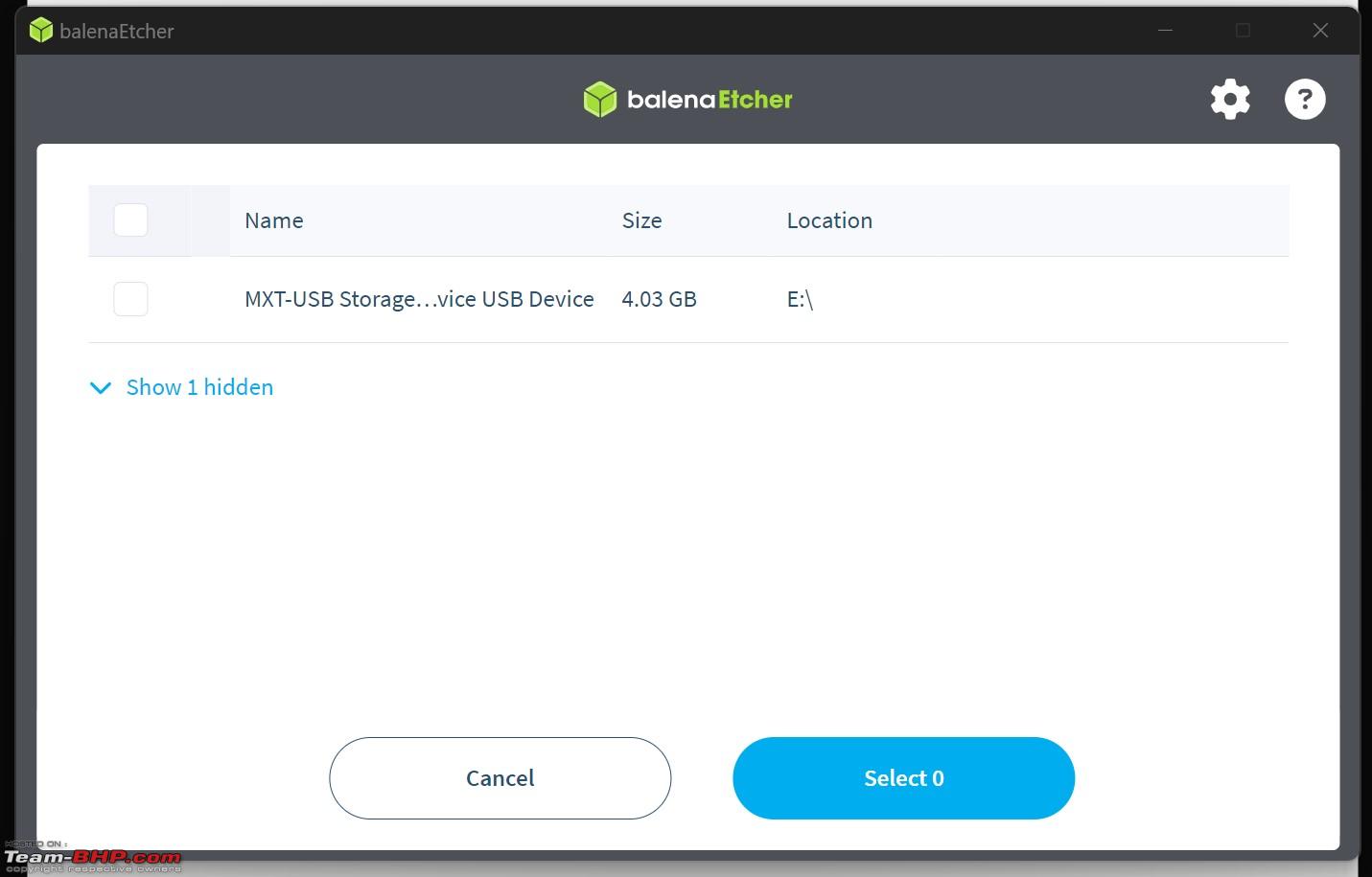The image size is (1372, 877).
Task: Click the E:\ location cell
Action: point(800,299)
